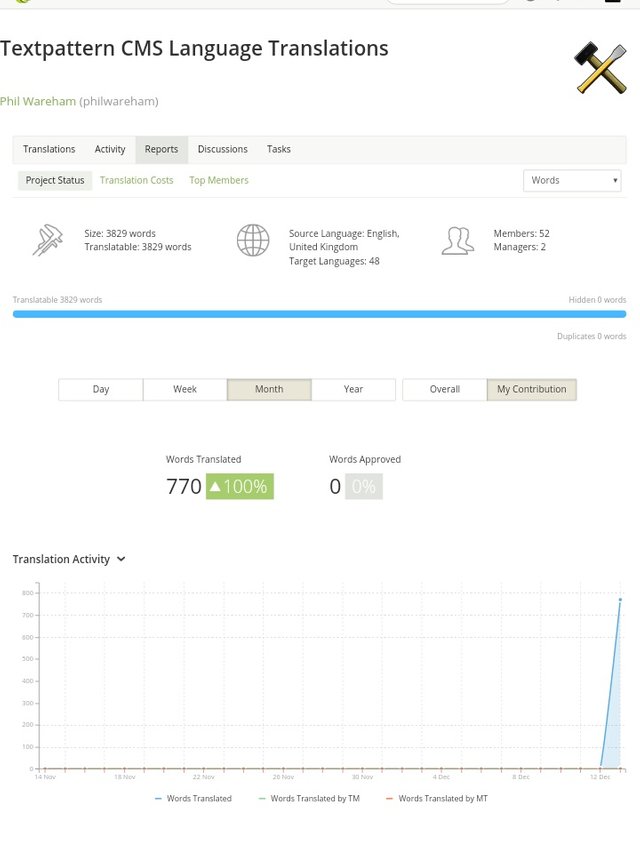Click the 'Duplicates 0 words' label
Image resolution: width=640 pixels, height=857 pixels.
[x=591, y=336]
